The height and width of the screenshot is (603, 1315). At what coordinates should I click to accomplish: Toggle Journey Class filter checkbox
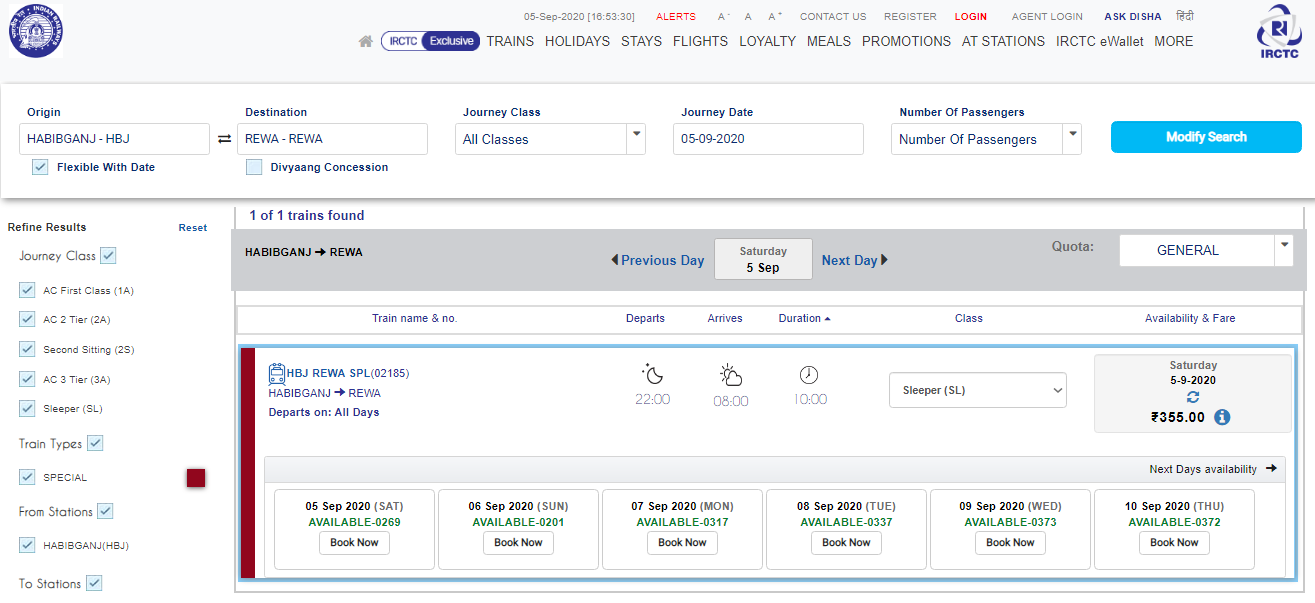108,256
